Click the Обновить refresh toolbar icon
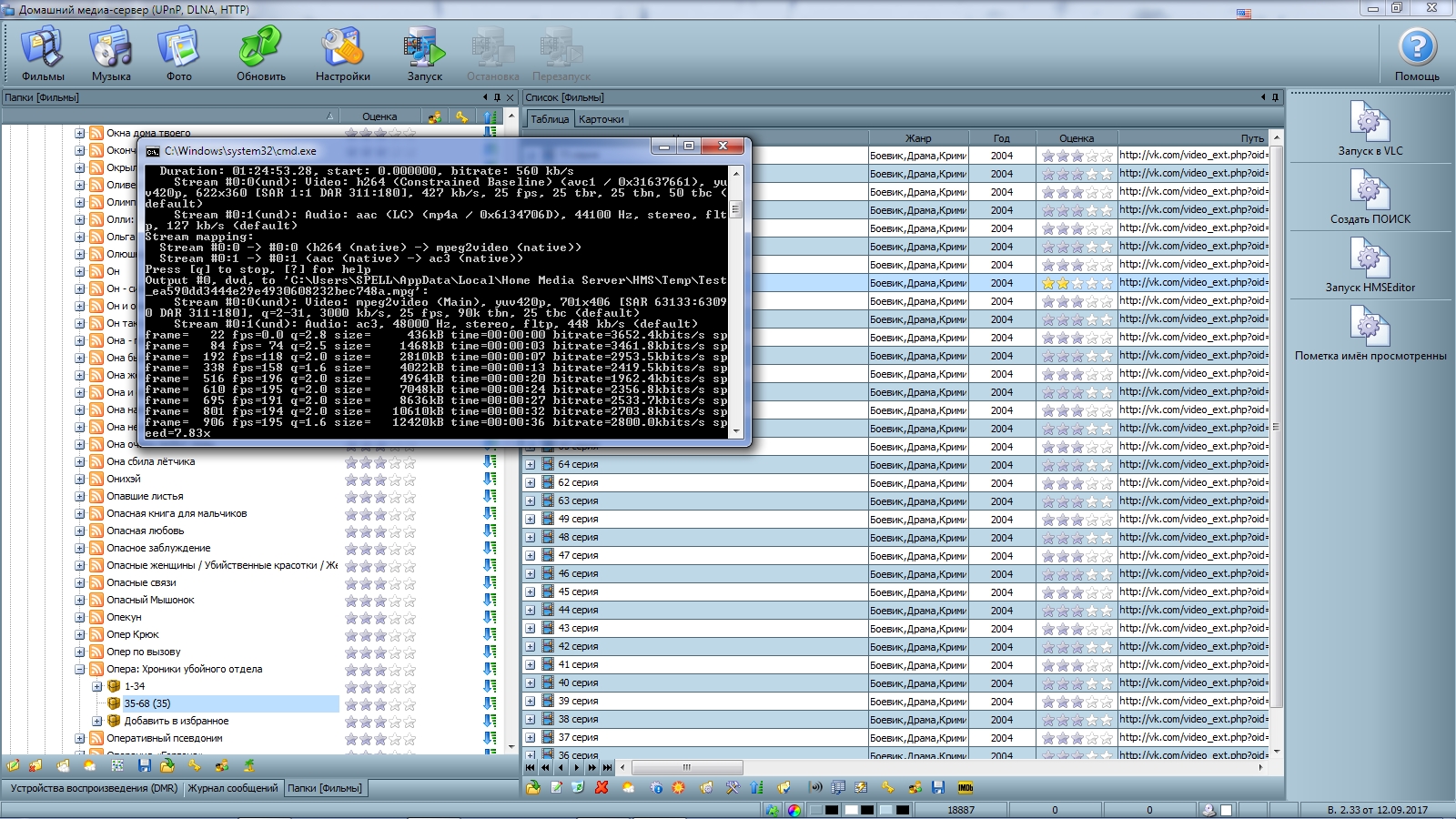 (x=260, y=55)
